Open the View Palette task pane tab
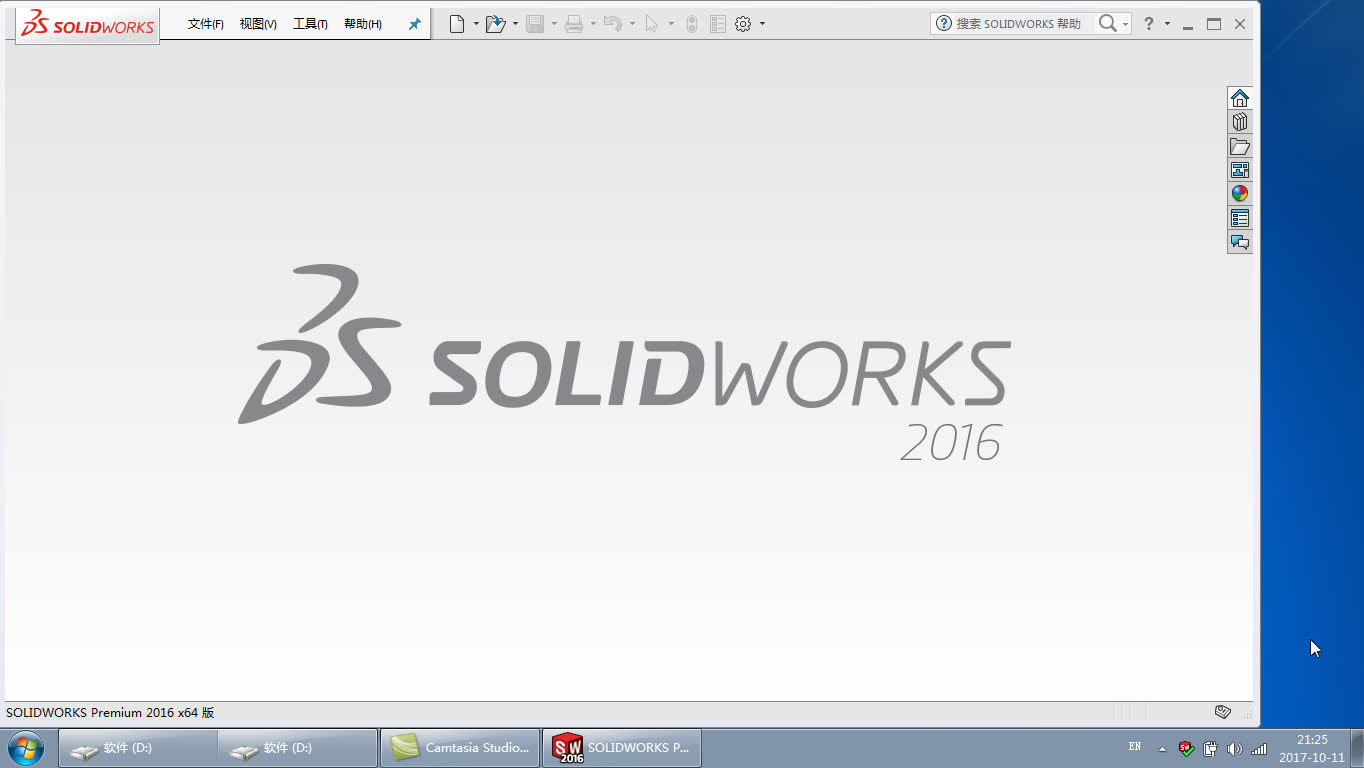Image resolution: width=1364 pixels, height=768 pixels. pyautogui.click(x=1240, y=170)
